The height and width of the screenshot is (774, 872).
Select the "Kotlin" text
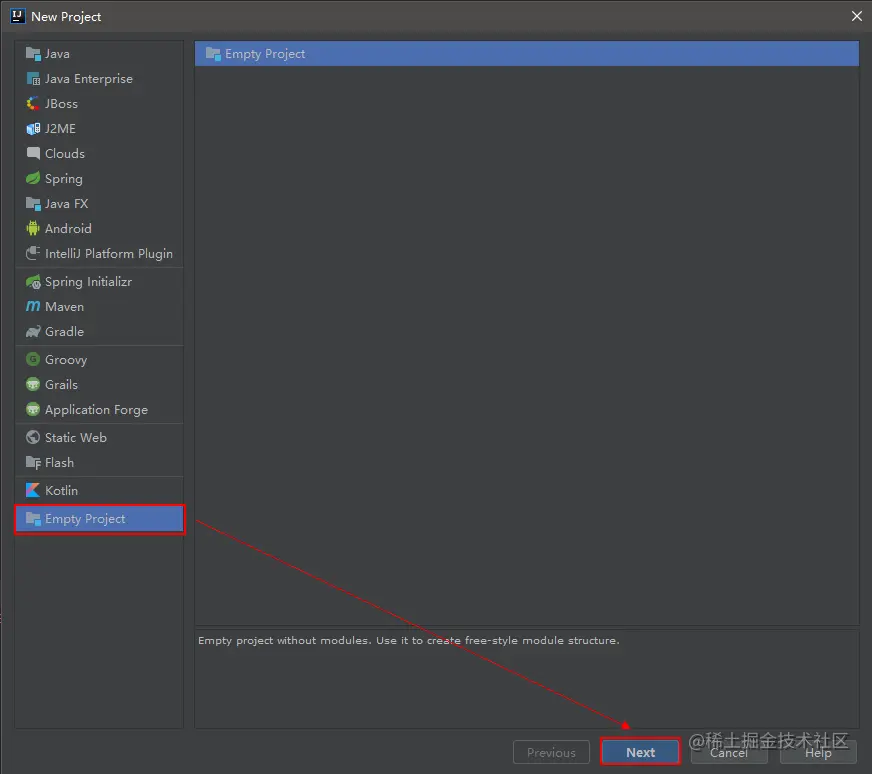(61, 490)
